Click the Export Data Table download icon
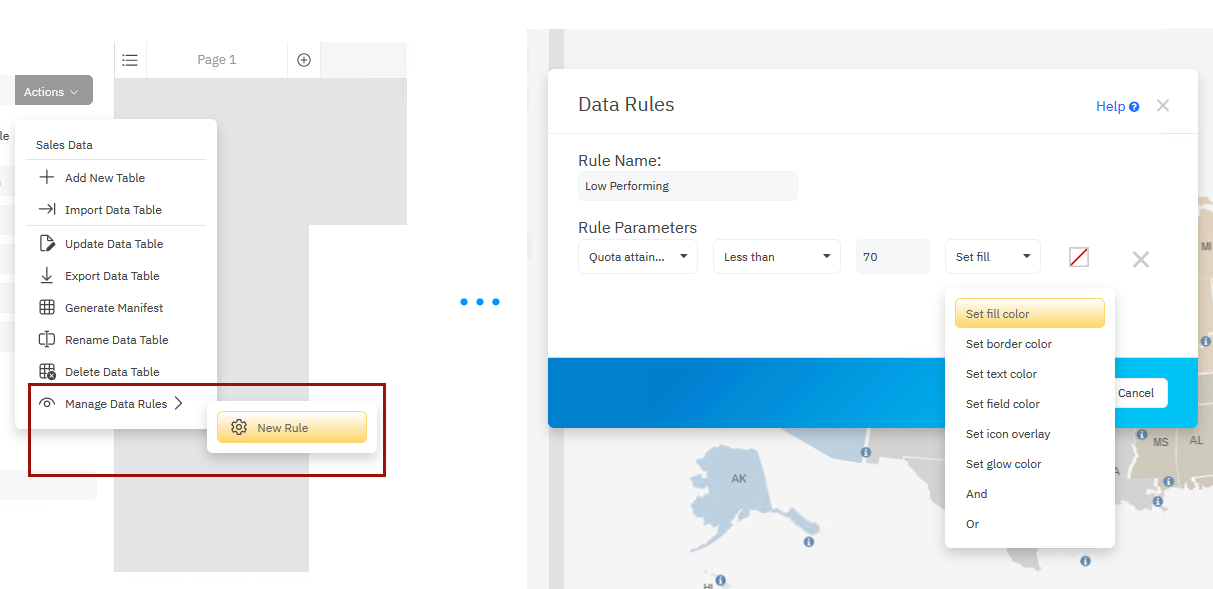Screen dimensions: 1213x589 point(48,275)
